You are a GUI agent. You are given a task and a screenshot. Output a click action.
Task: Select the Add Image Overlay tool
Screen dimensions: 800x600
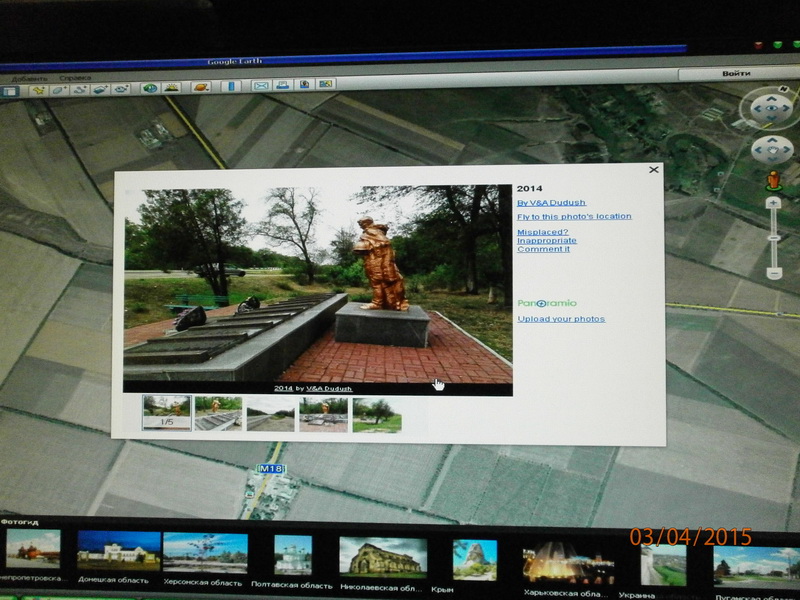pyautogui.click(x=101, y=89)
